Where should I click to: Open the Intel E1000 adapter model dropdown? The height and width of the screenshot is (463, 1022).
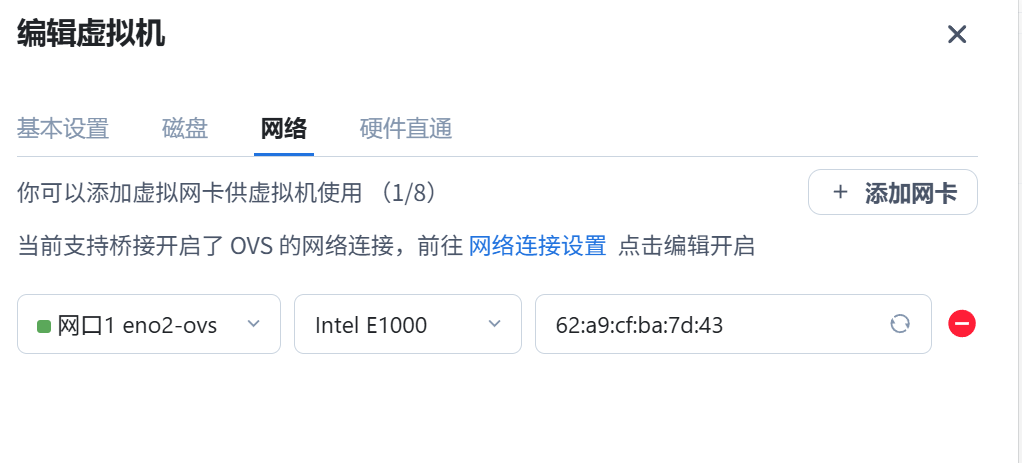[x=408, y=324]
